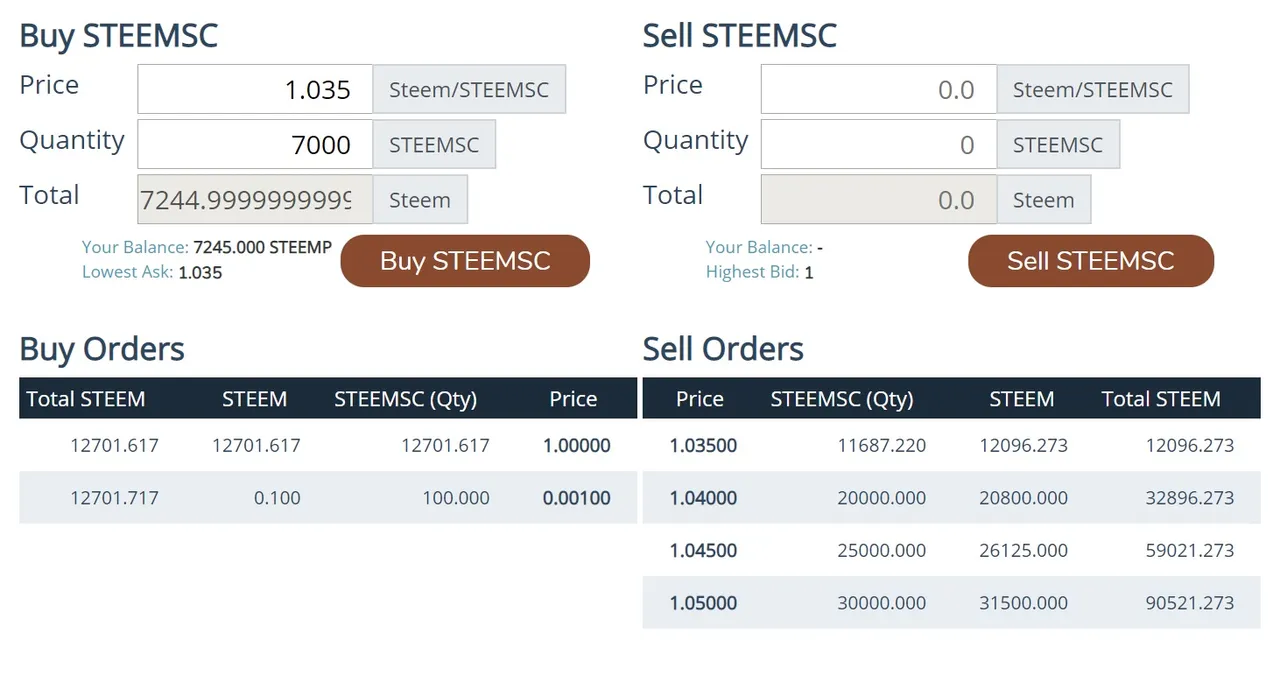Image resolution: width=1280 pixels, height=683 pixels.
Task: Select the 1.05000 sell order row
Action: tap(950, 603)
